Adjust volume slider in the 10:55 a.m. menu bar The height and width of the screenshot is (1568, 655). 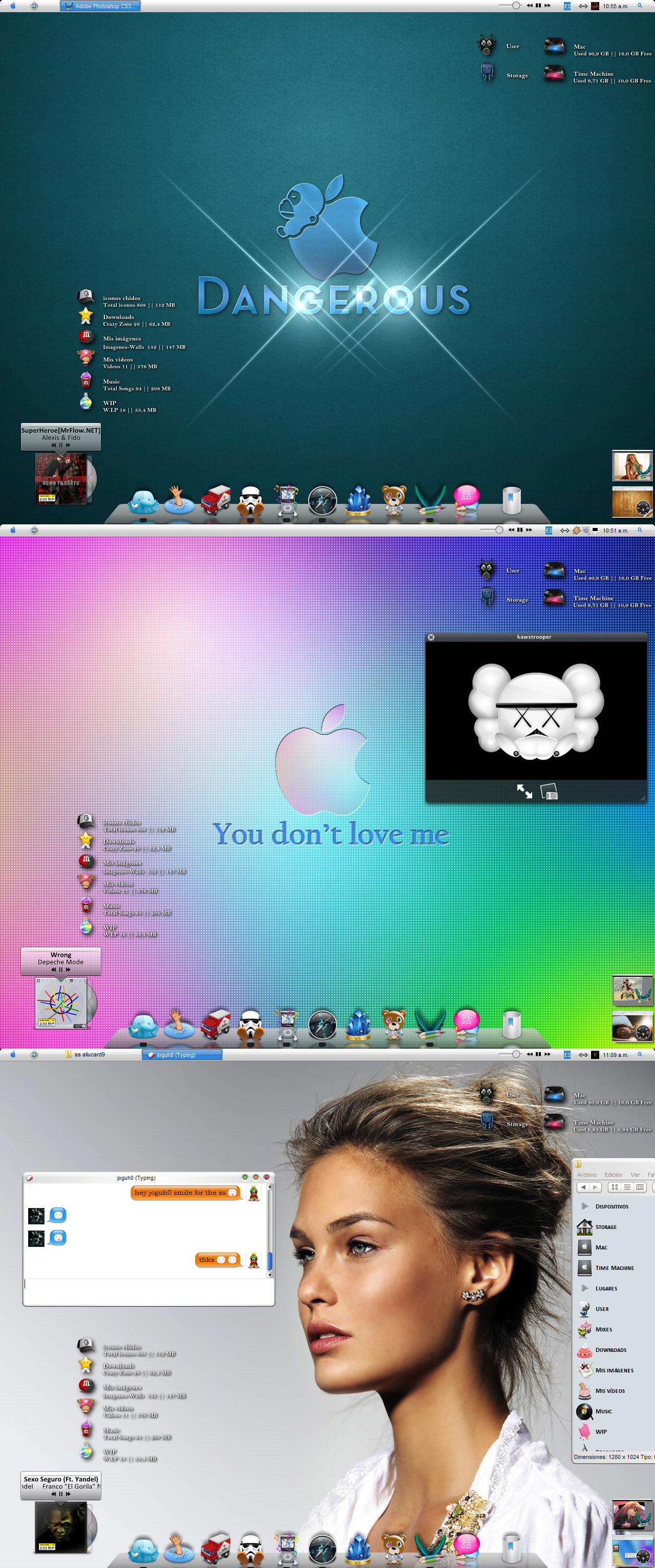510,6
